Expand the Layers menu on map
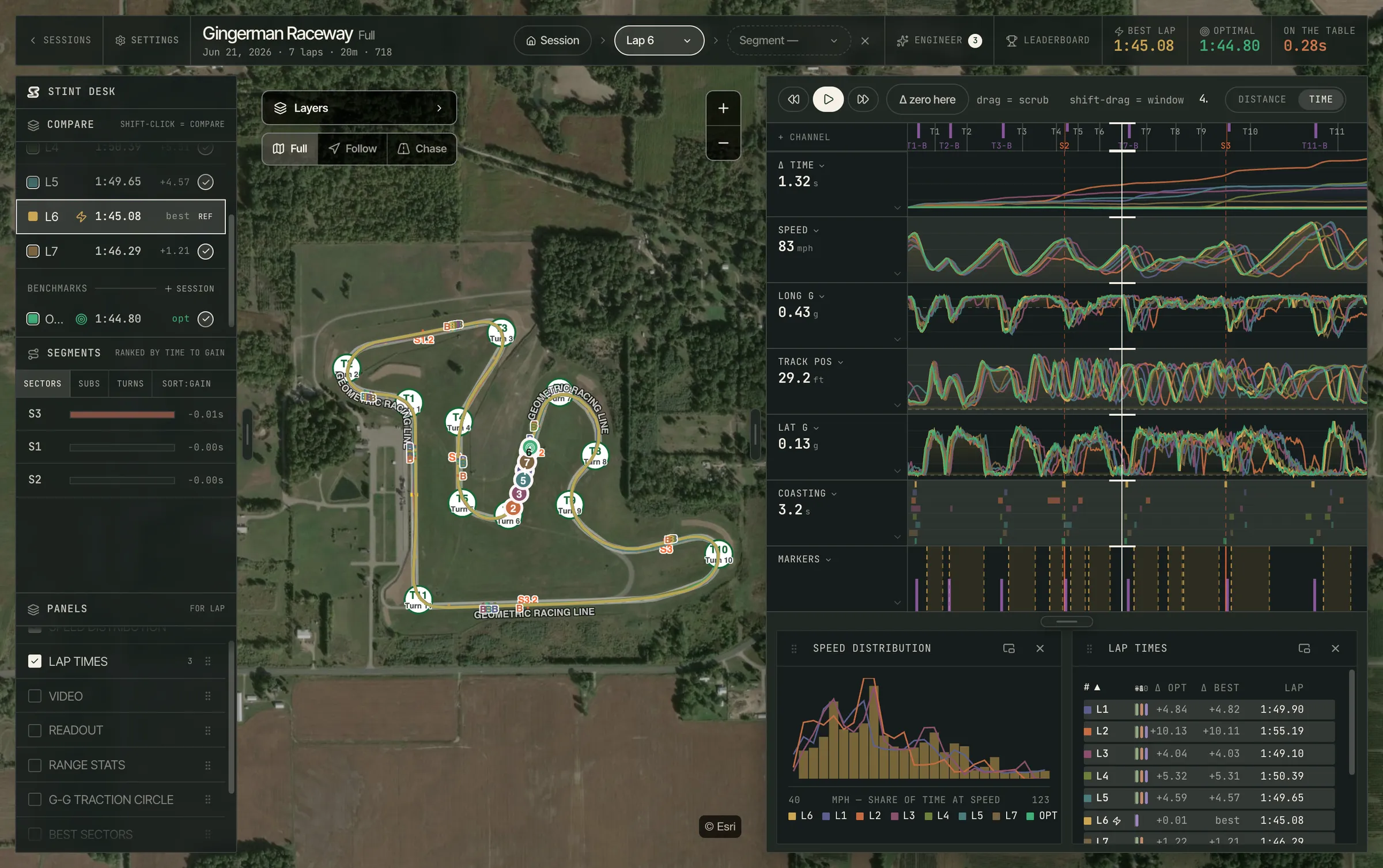1383x868 pixels. (x=359, y=108)
